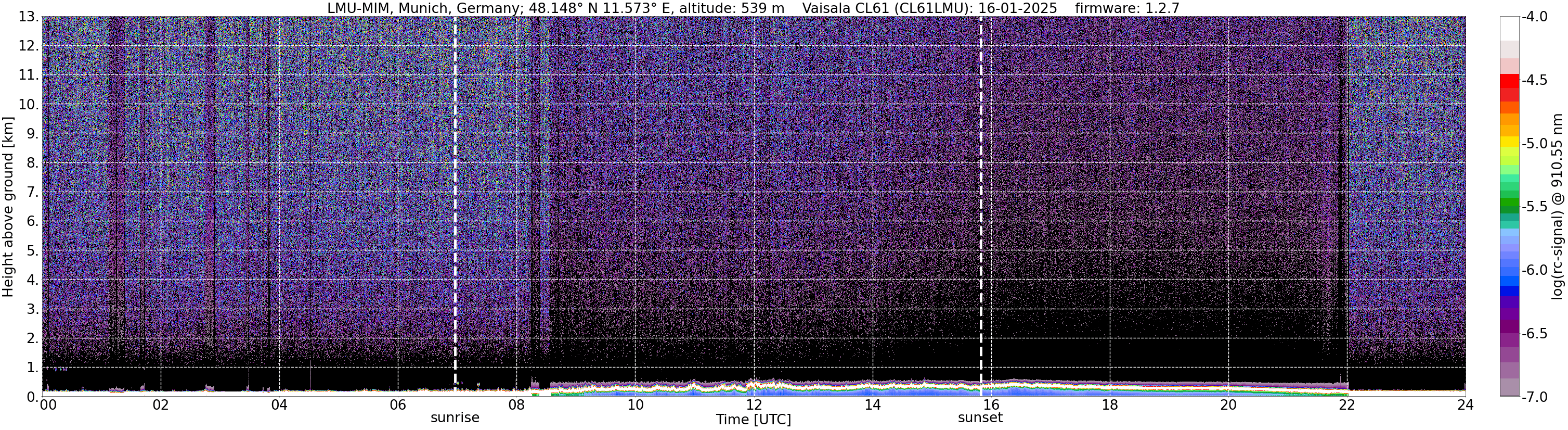Click the y-axis tick label 4.
The height and width of the screenshot is (430, 1568).
(x=33, y=280)
